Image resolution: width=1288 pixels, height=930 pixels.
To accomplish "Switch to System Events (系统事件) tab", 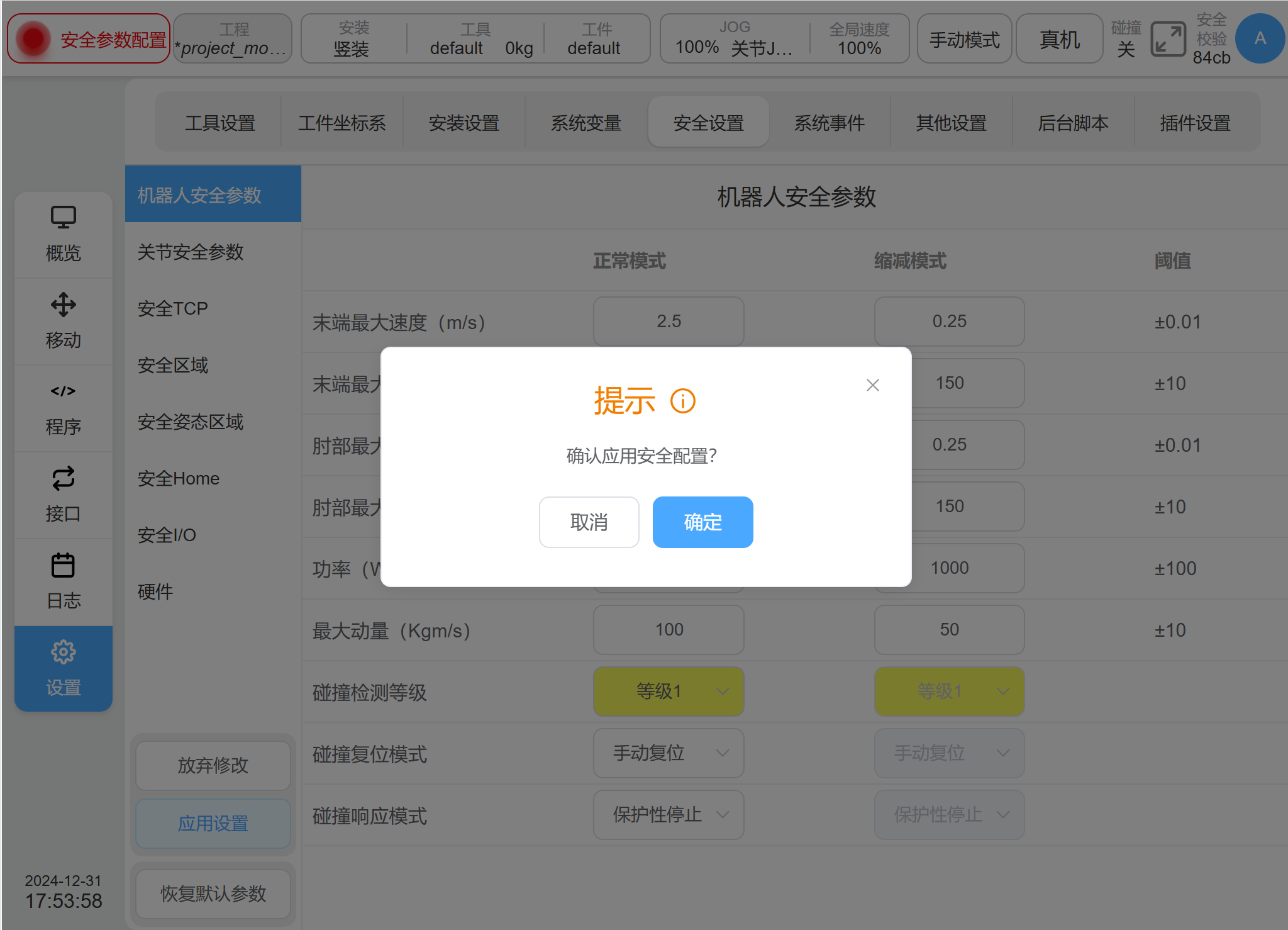I will tap(830, 123).
